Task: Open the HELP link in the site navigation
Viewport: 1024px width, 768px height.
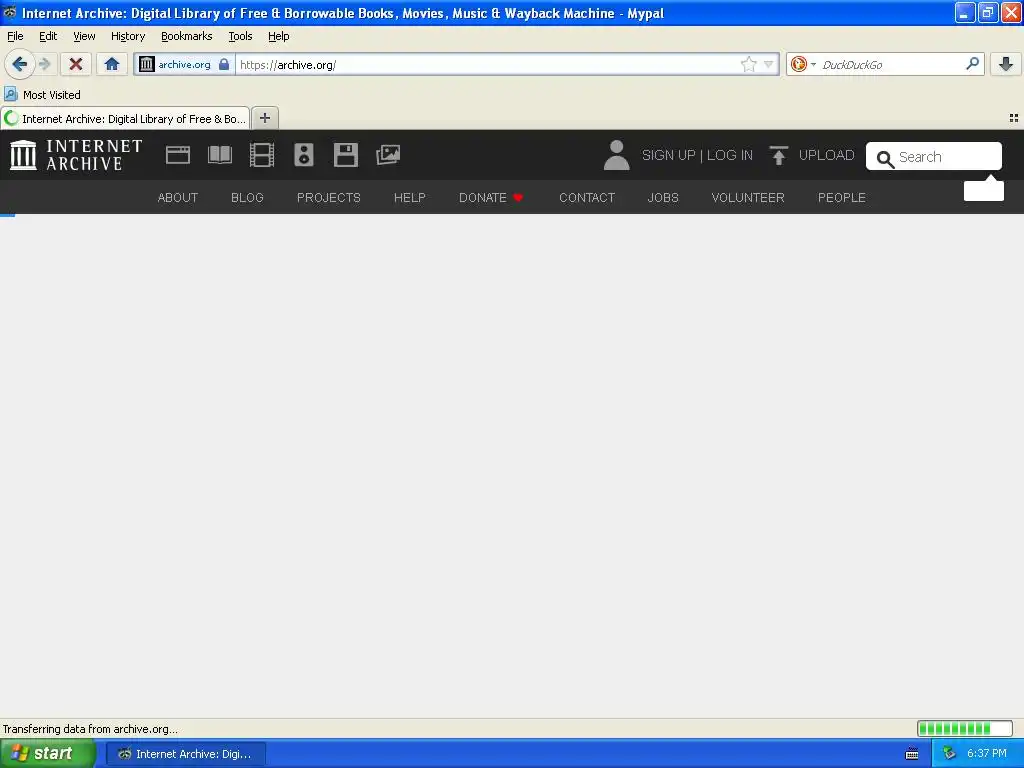Action: click(x=409, y=198)
